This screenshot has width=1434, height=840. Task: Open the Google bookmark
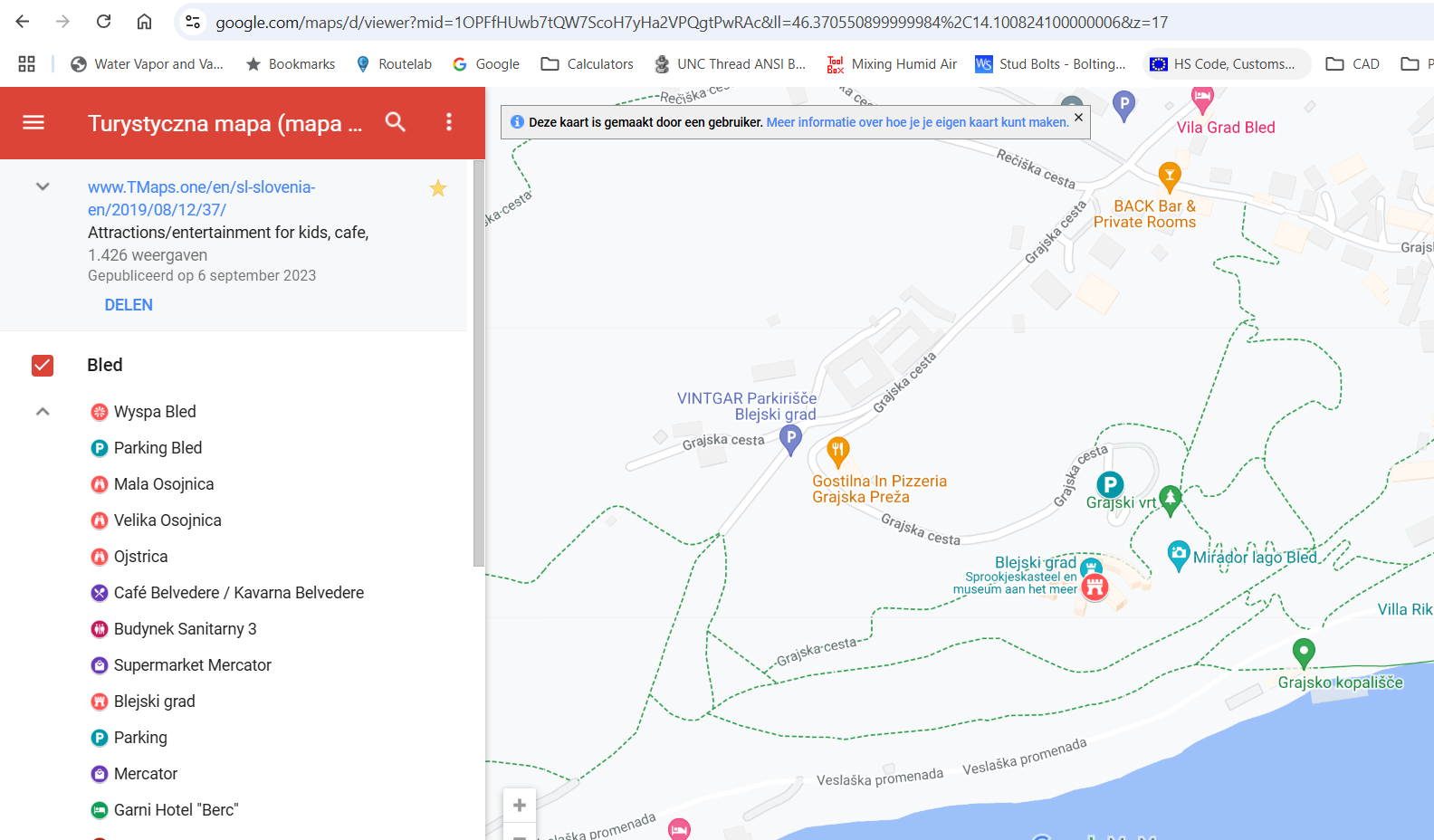click(486, 63)
